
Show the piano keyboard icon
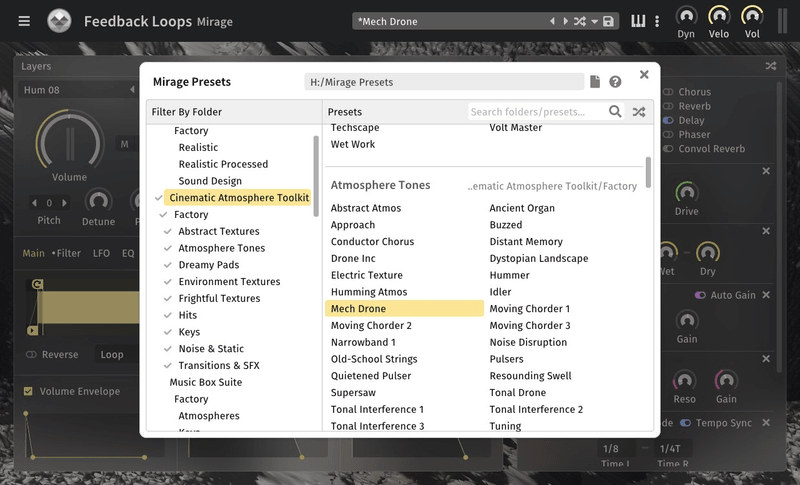[638, 21]
